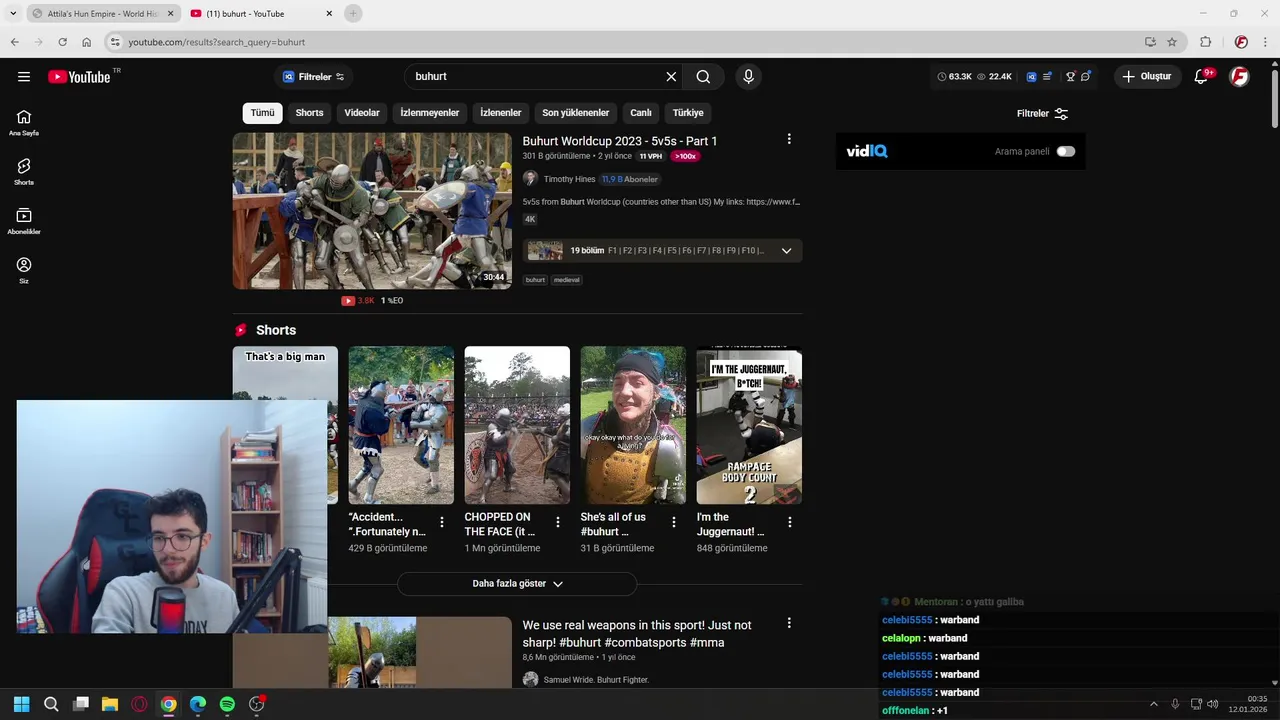This screenshot has width=1280, height=720.
Task: Open Chrome extensions puzzle icon
Action: (x=1206, y=42)
